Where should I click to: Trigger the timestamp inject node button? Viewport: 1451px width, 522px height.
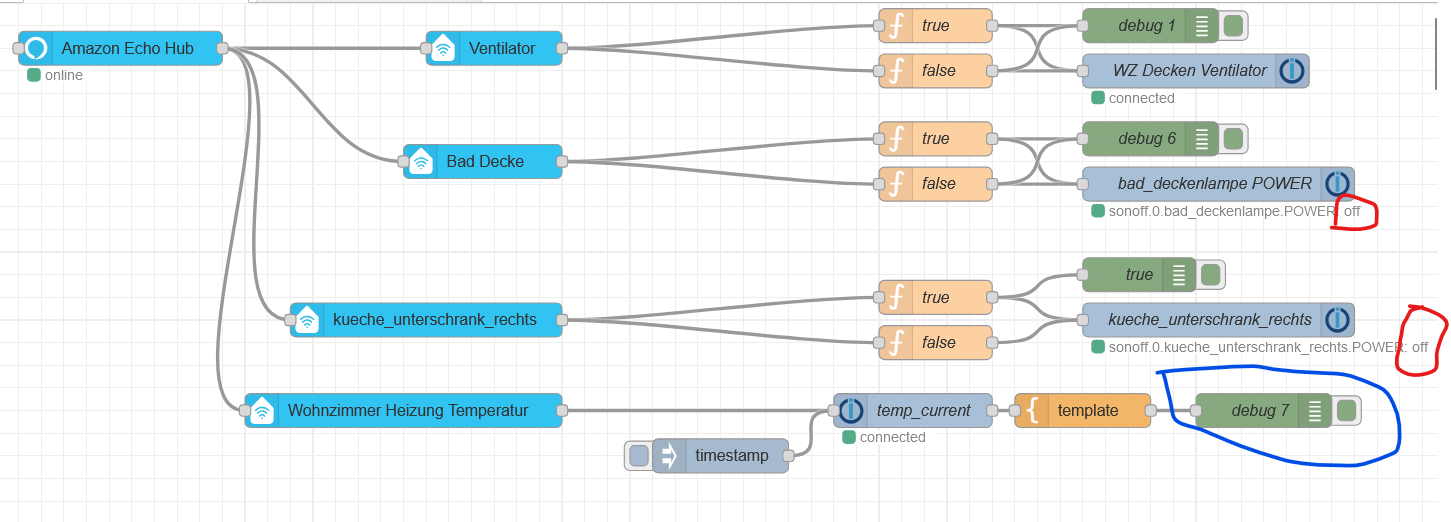click(638, 456)
